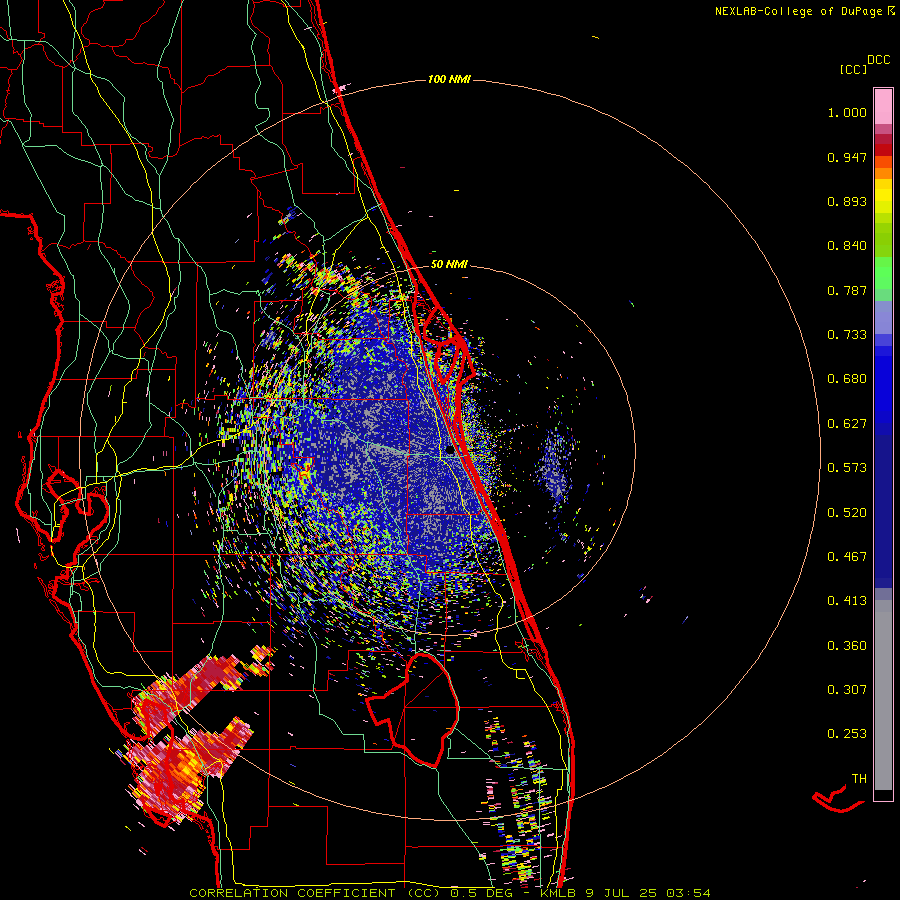Pick the gray color bar segment

[883, 695]
